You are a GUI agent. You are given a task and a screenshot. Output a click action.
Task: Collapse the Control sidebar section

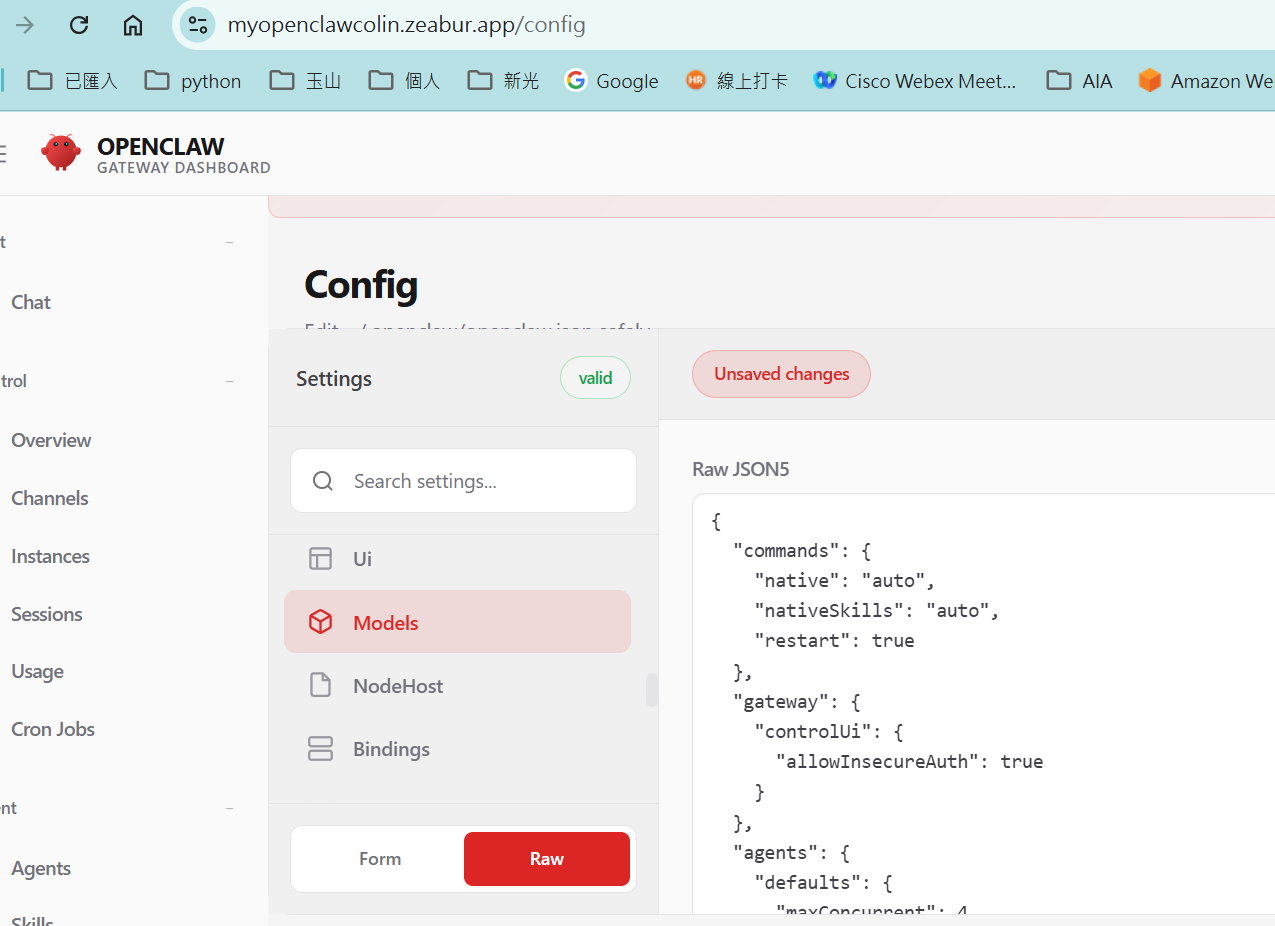pos(230,381)
